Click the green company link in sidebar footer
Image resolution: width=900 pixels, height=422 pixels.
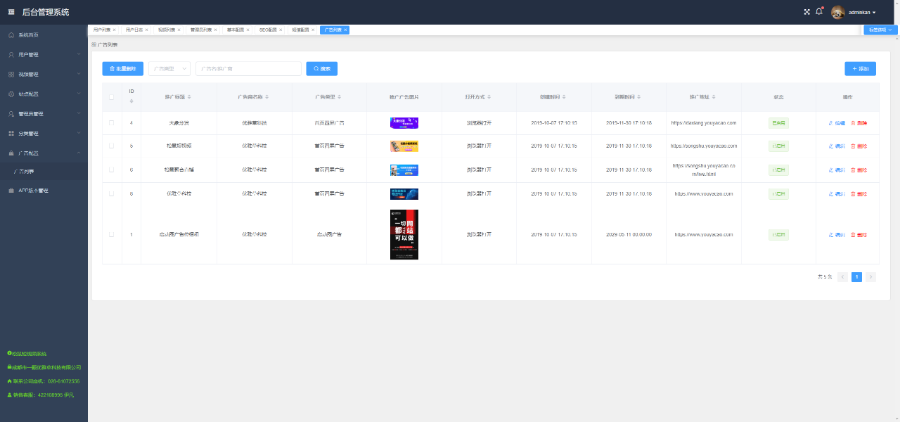click(x=44, y=367)
